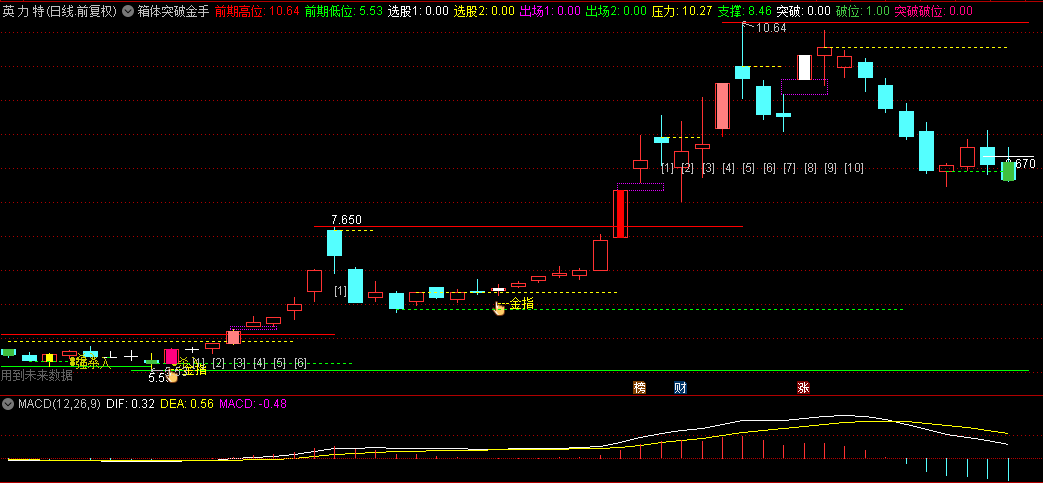This screenshot has width=1043, height=483.
Task: Click the 压力: 10.27 readout
Action: point(682,11)
